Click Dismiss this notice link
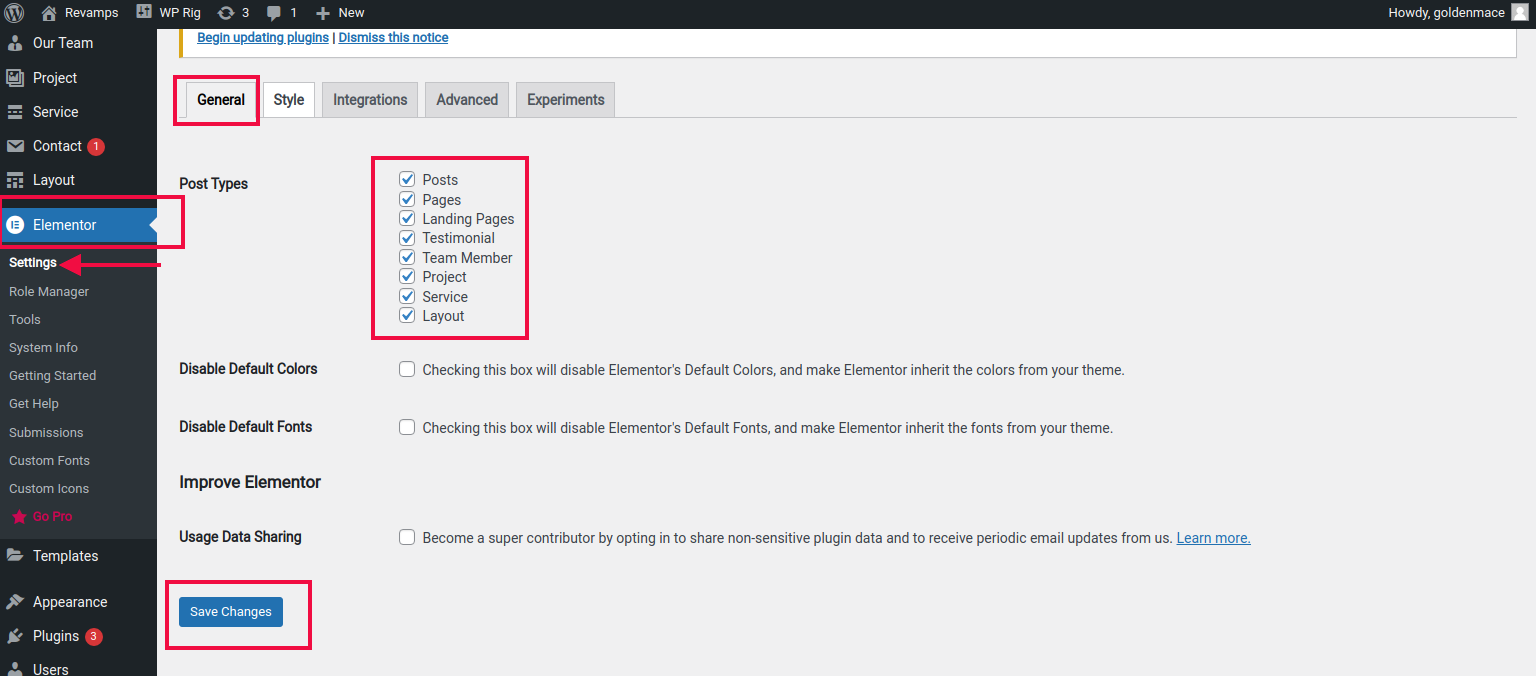Viewport: 1536px width, 676px height. click(393, 38)
